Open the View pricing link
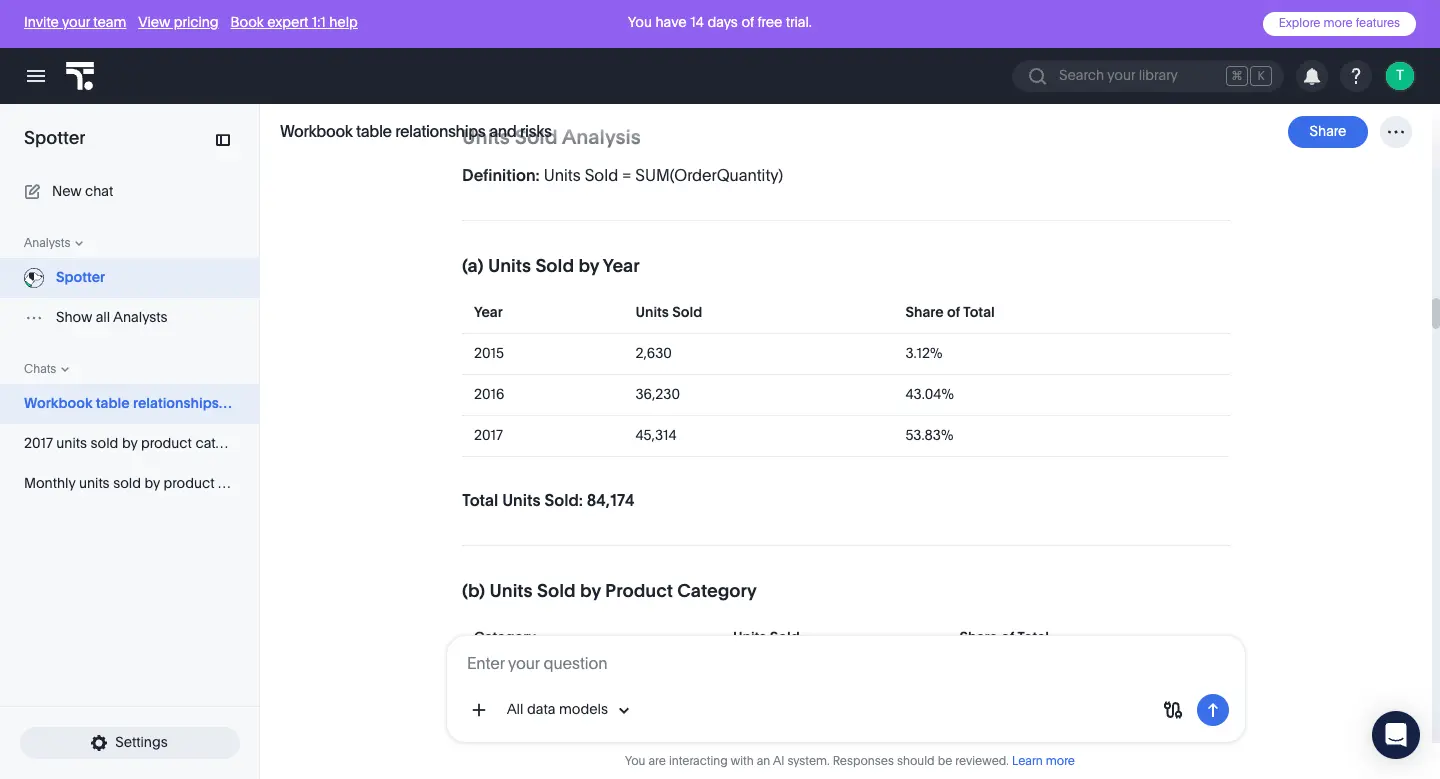 (x=178, y=22)
